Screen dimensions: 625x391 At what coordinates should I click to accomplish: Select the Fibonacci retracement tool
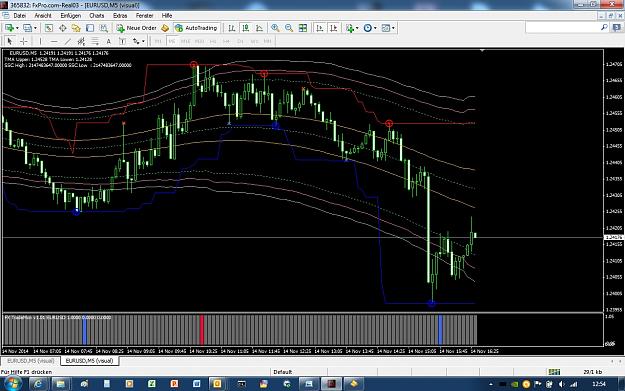[x=95, y=41]
